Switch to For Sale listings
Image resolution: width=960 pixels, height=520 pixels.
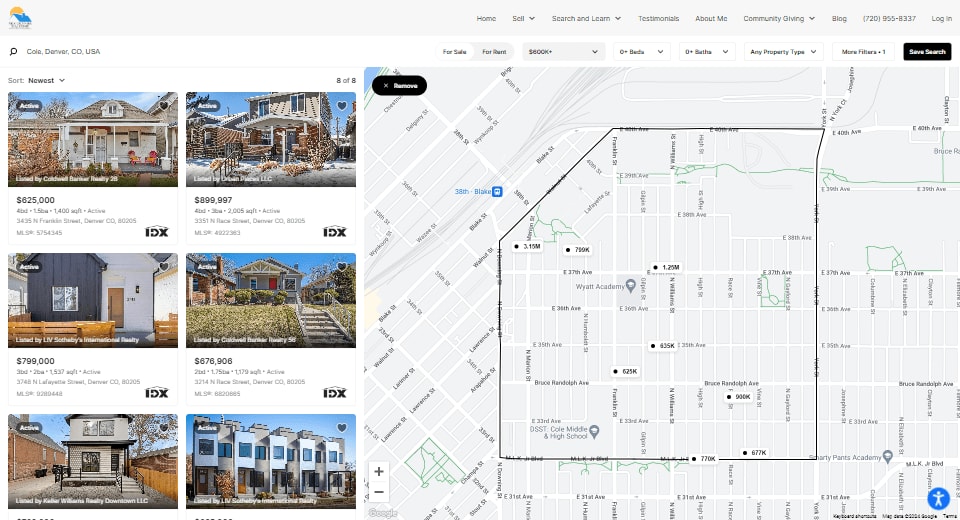(x=454, y=52)
